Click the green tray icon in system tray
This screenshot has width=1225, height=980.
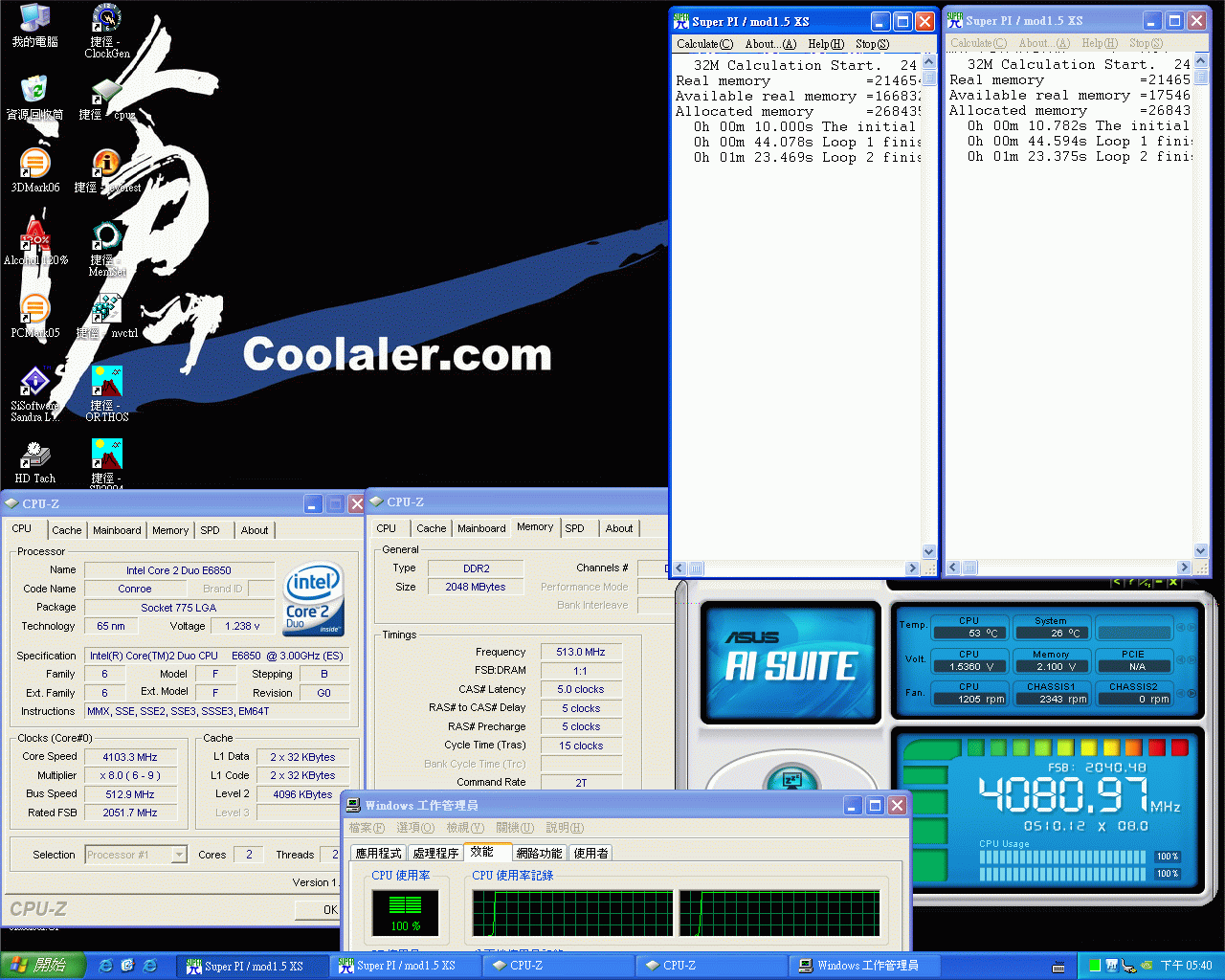[x=1095, y=966]
